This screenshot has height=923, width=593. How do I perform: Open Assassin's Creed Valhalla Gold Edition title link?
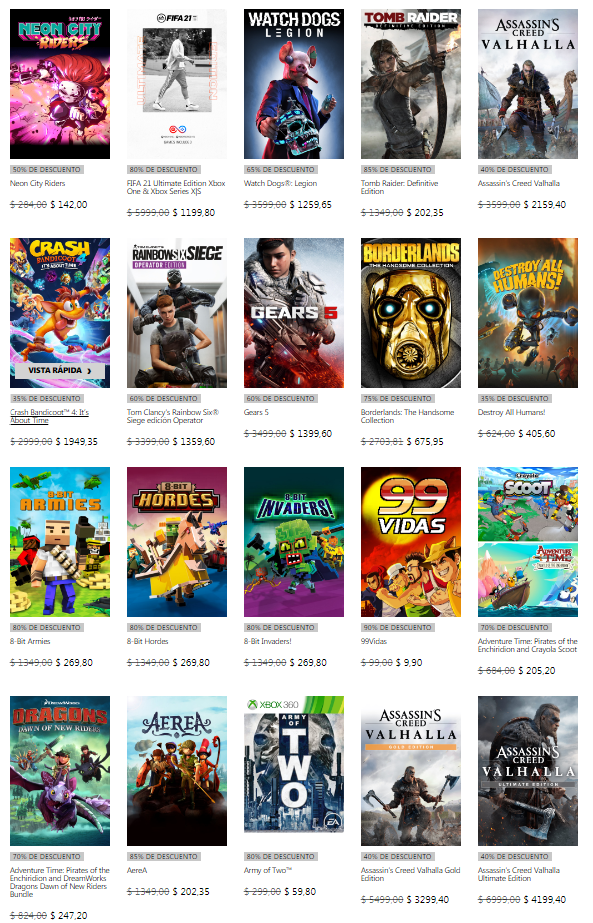(x=410, y=874)
